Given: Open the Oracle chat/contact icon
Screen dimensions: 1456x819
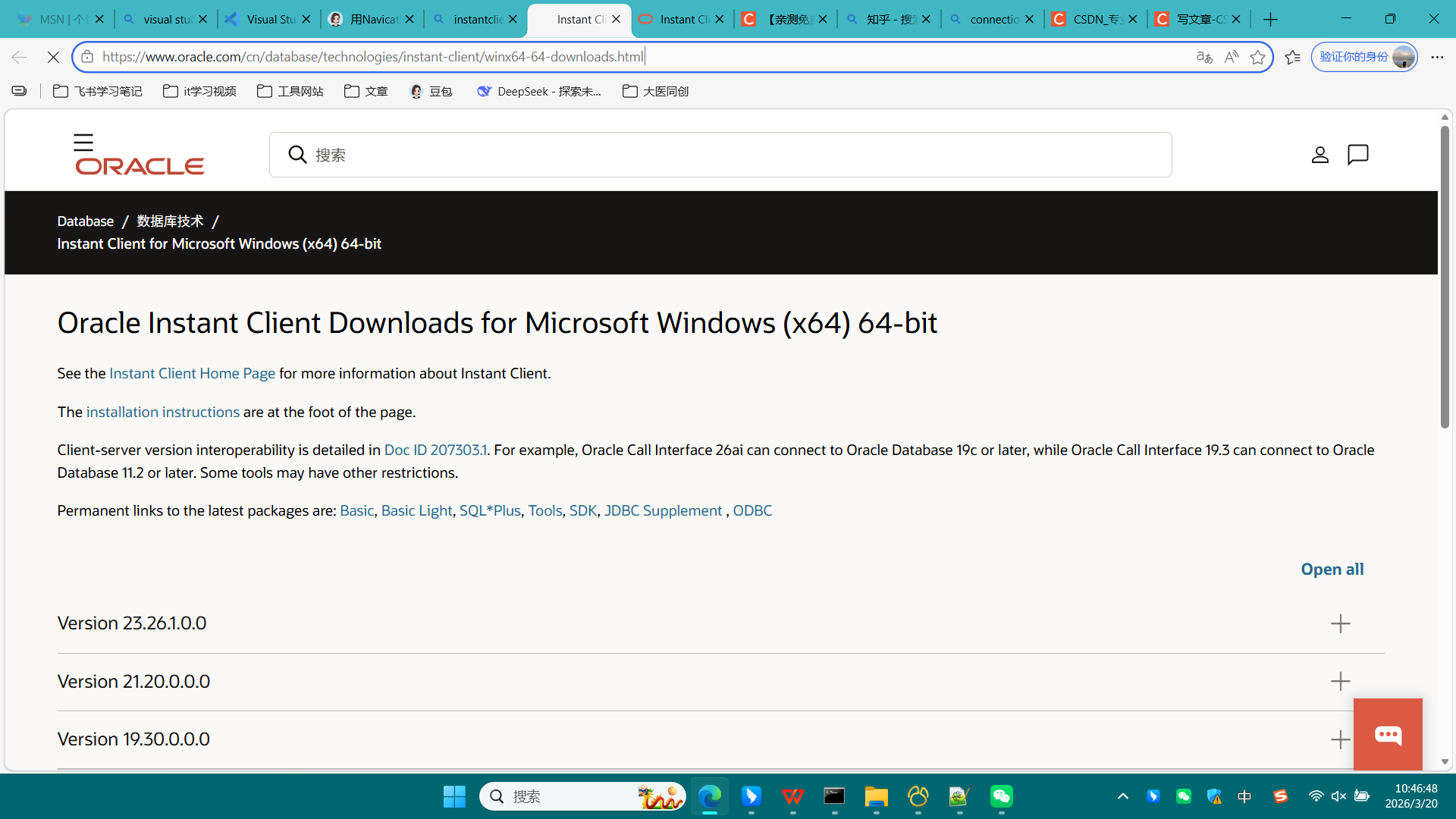Looking at the screenshot, I should 1357,155.
